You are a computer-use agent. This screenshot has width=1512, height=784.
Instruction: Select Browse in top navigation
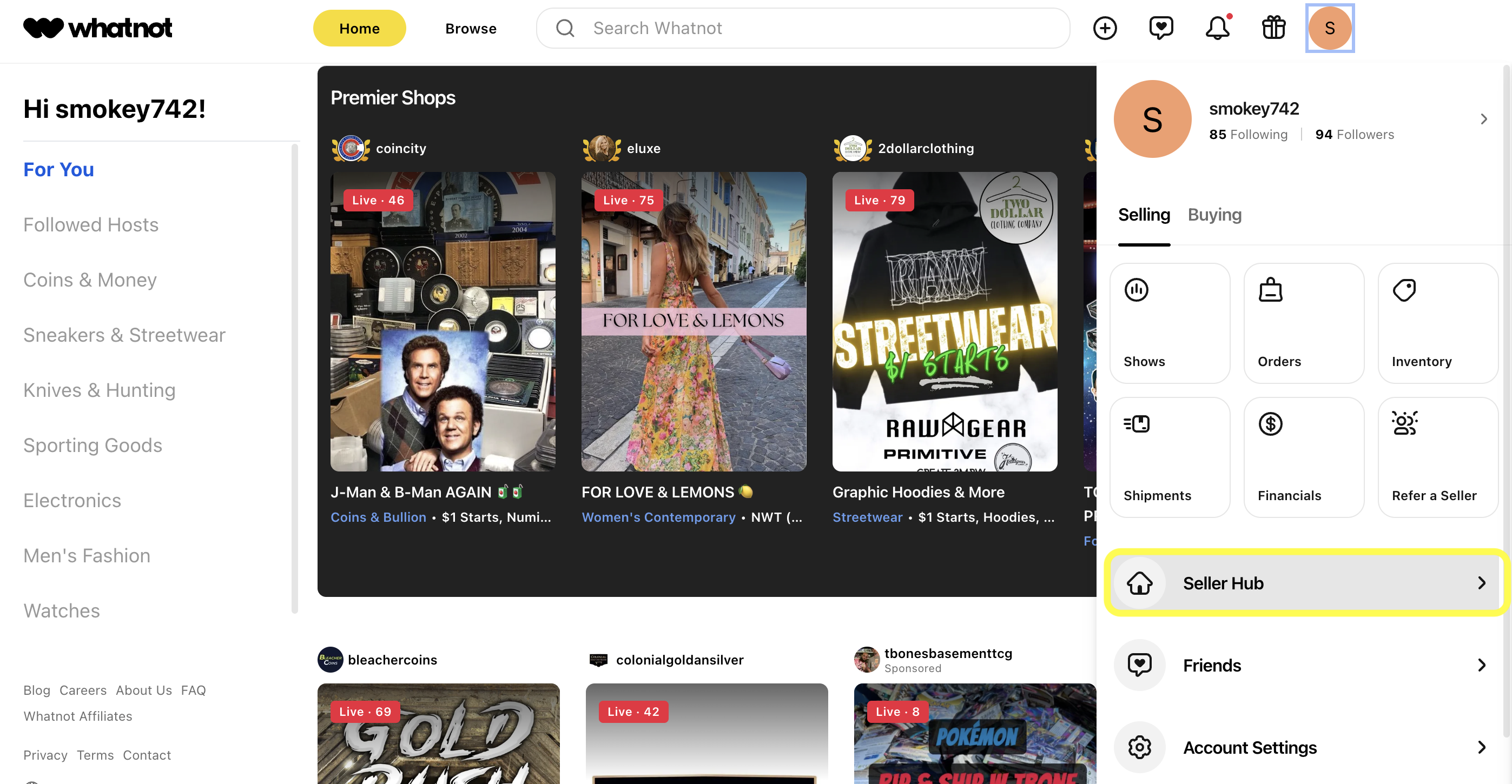470,28
